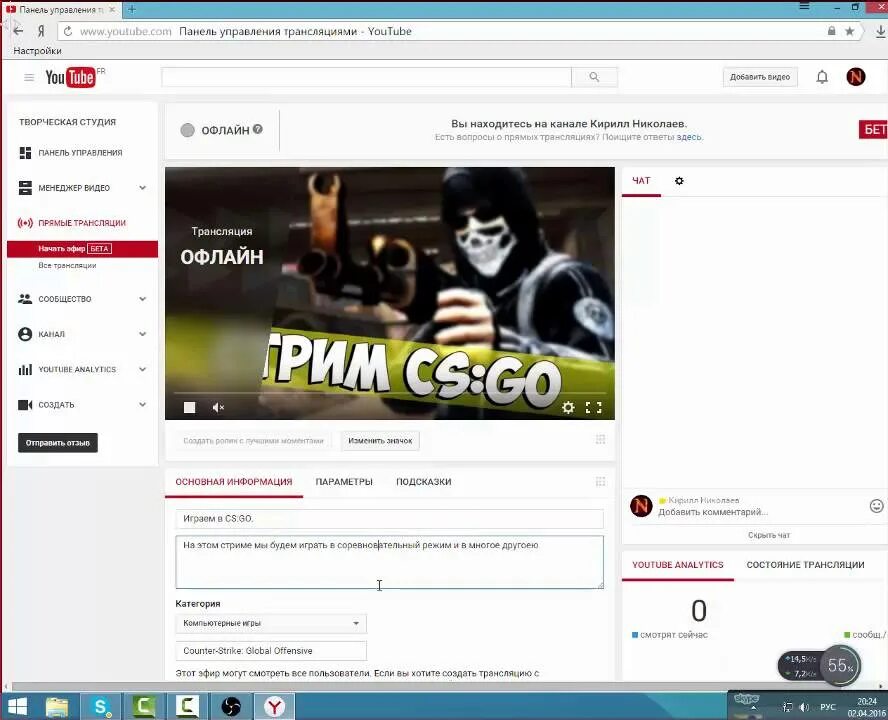Click the emoji smiley in chat
This screenshot has width=888, height=720.
point(876,506)
